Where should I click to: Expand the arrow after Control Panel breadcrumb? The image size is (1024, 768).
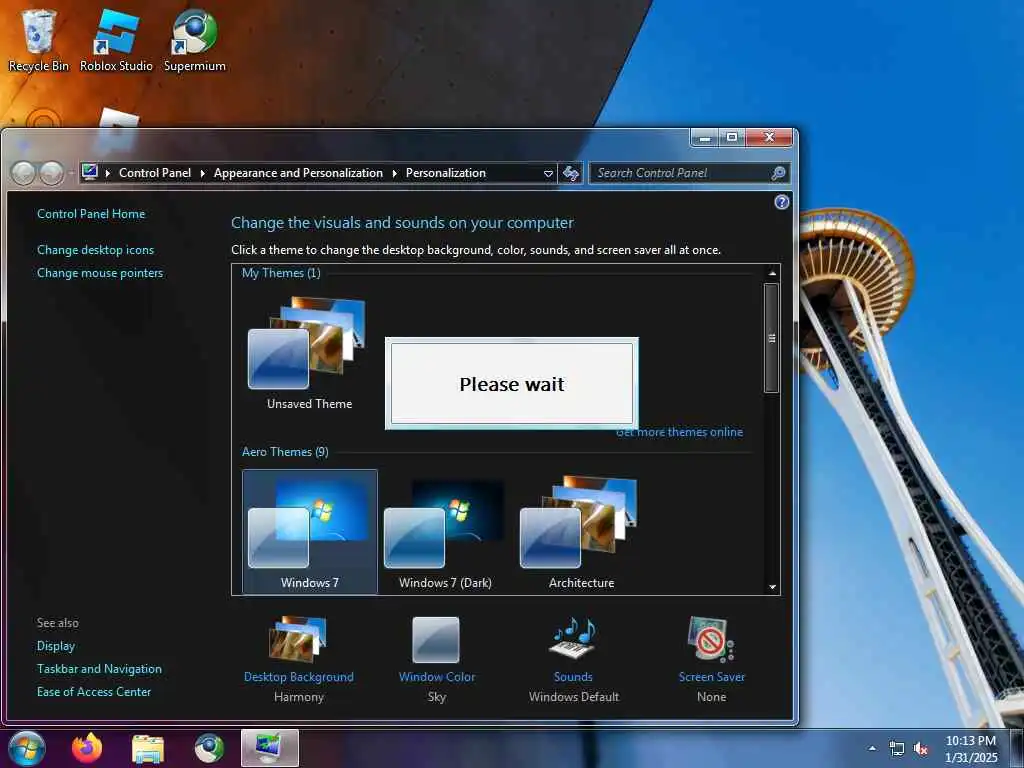pyautogui.click(x=202, y=173)
